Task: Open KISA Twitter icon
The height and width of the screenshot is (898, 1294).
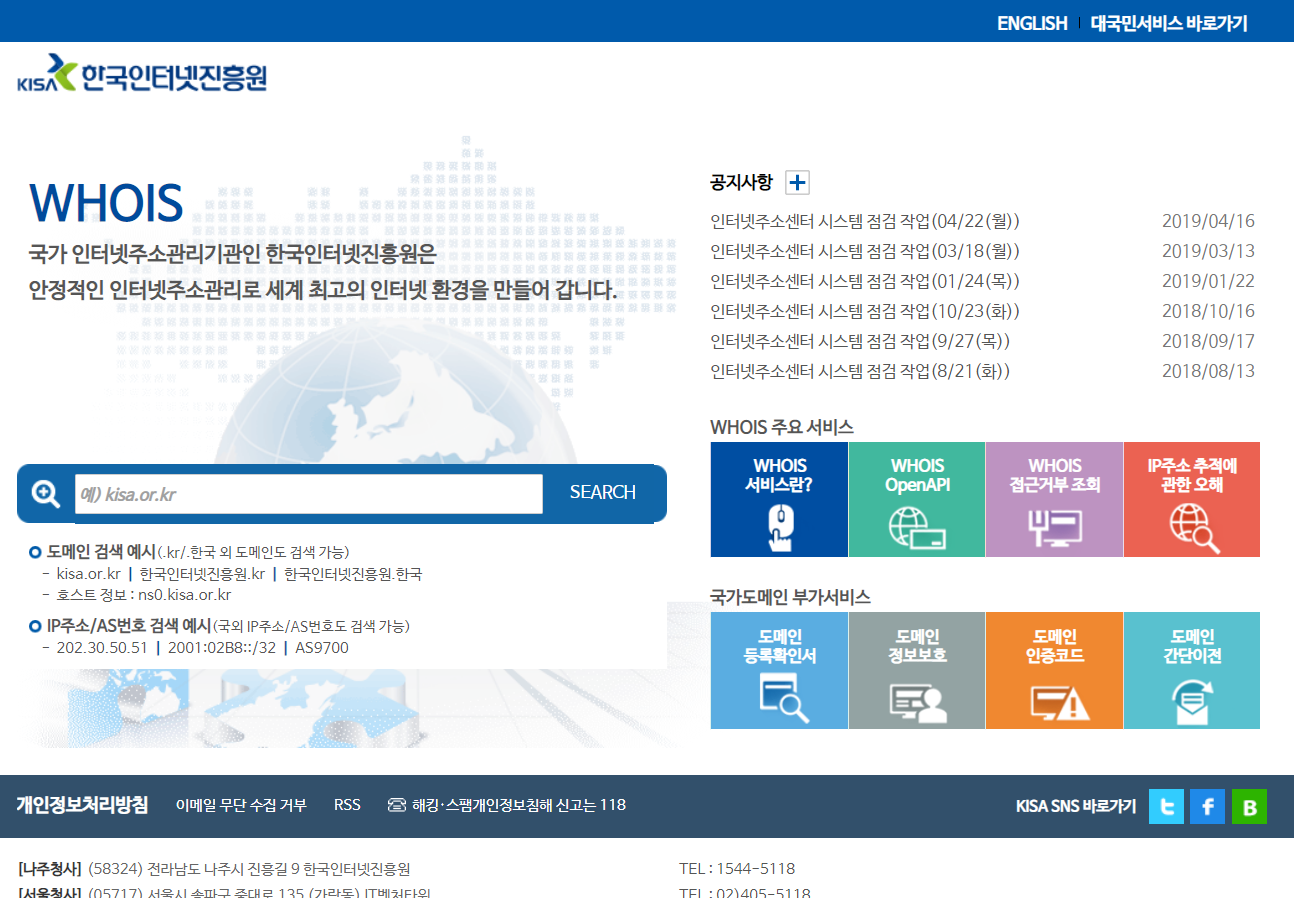Action: [x=1166, y=806]
